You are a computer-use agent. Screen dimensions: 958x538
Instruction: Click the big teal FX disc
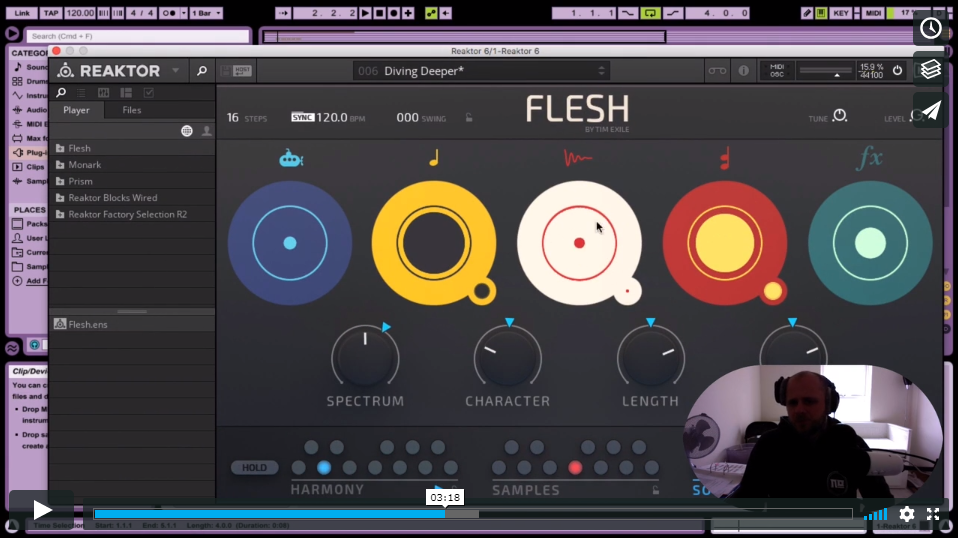pos(870,243)
